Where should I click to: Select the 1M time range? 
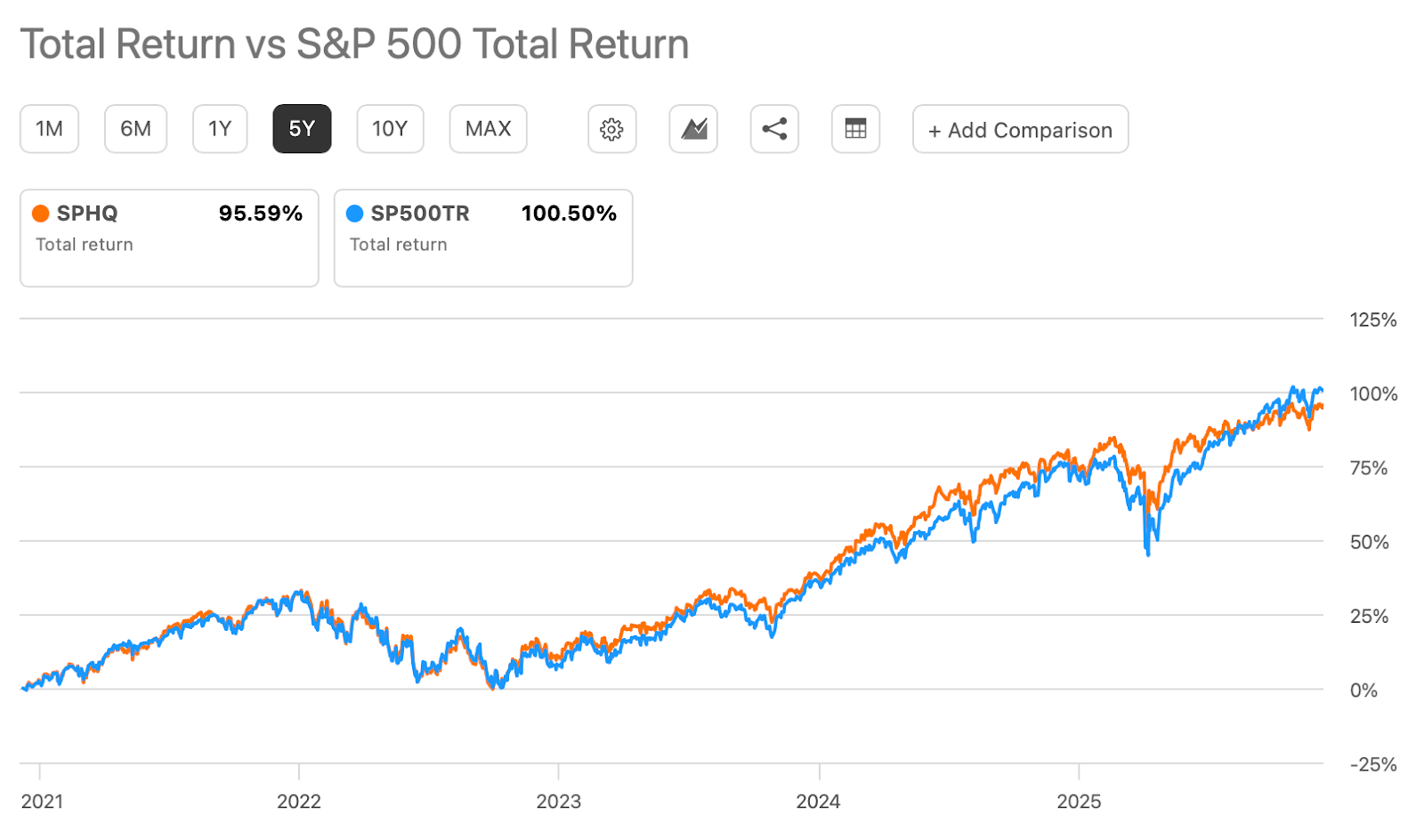49,129
